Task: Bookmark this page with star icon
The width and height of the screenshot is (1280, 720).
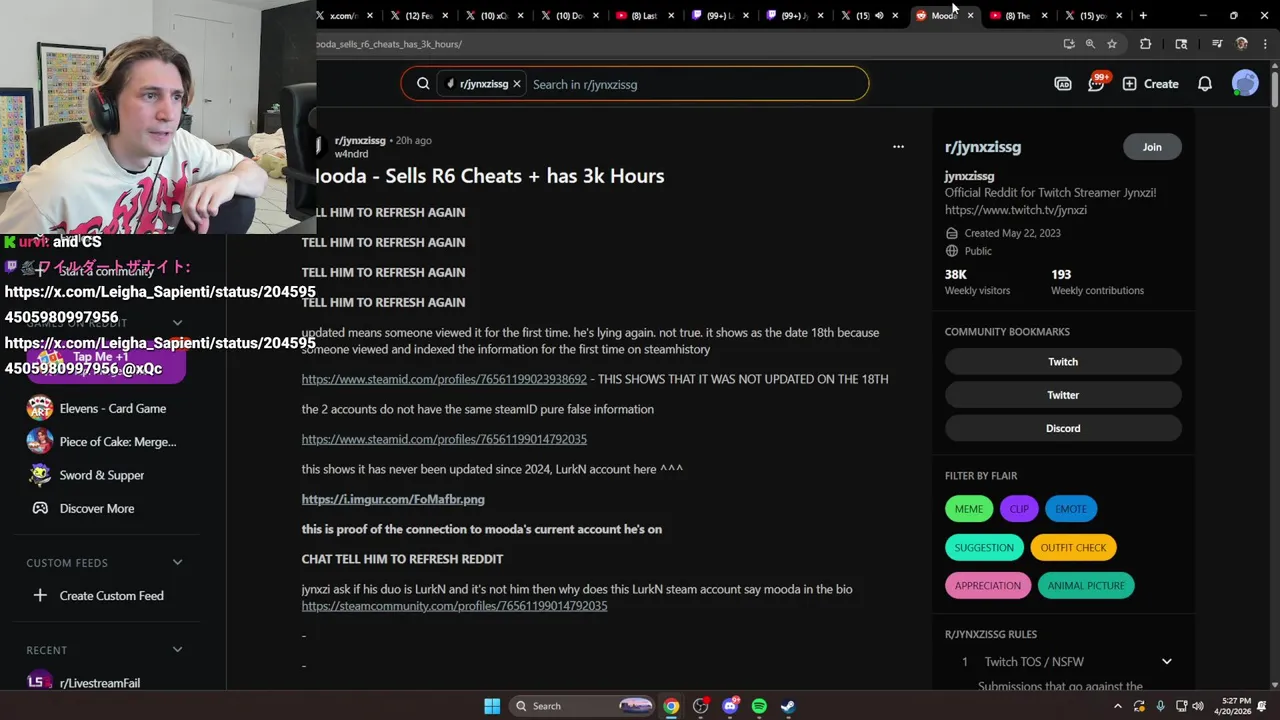Action: [x=1112, y=44]
